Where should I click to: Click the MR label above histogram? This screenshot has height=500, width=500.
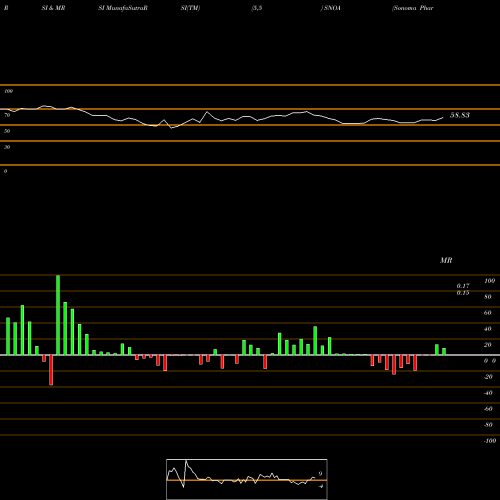tap(446, 260)
